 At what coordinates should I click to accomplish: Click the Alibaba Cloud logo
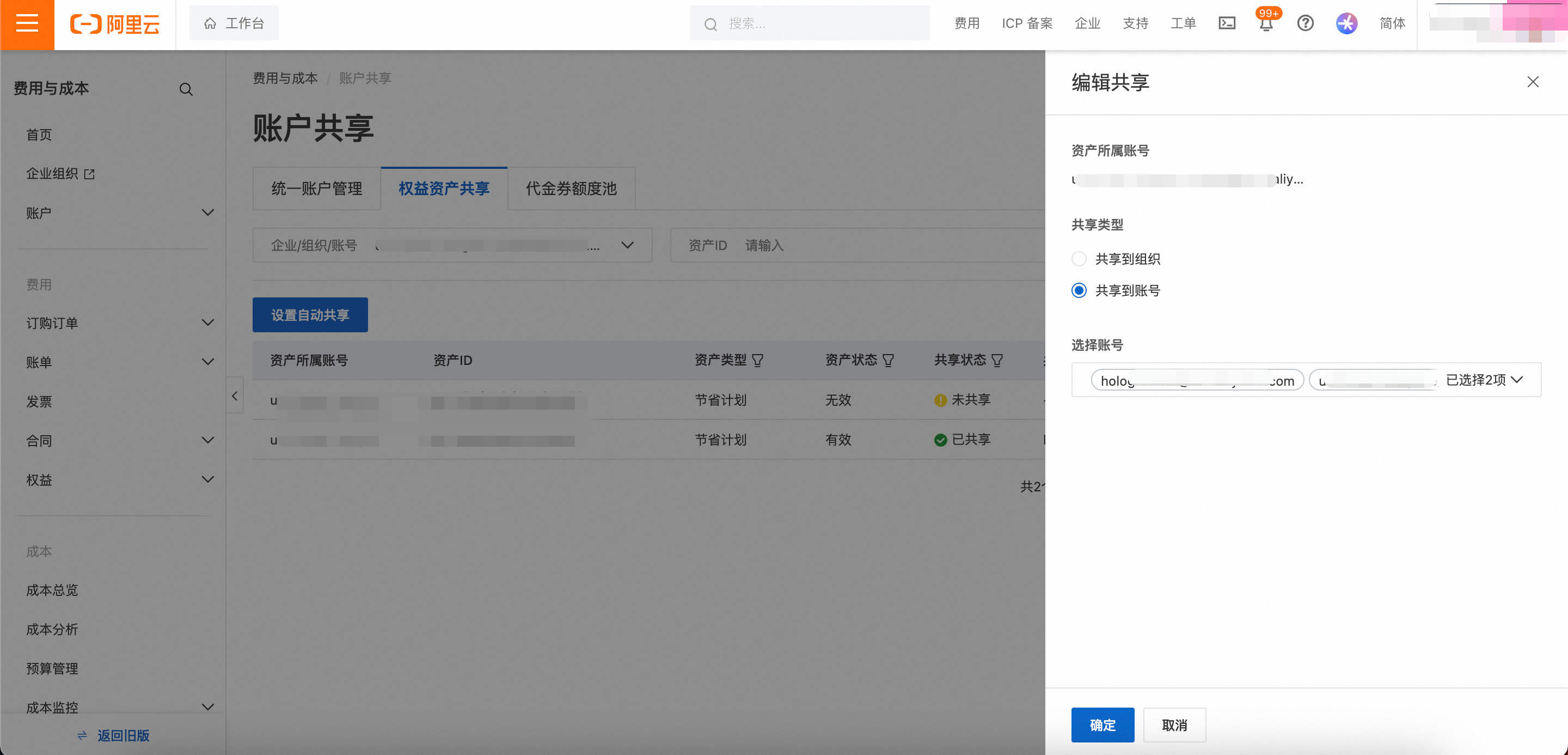(x=115, y=25)
